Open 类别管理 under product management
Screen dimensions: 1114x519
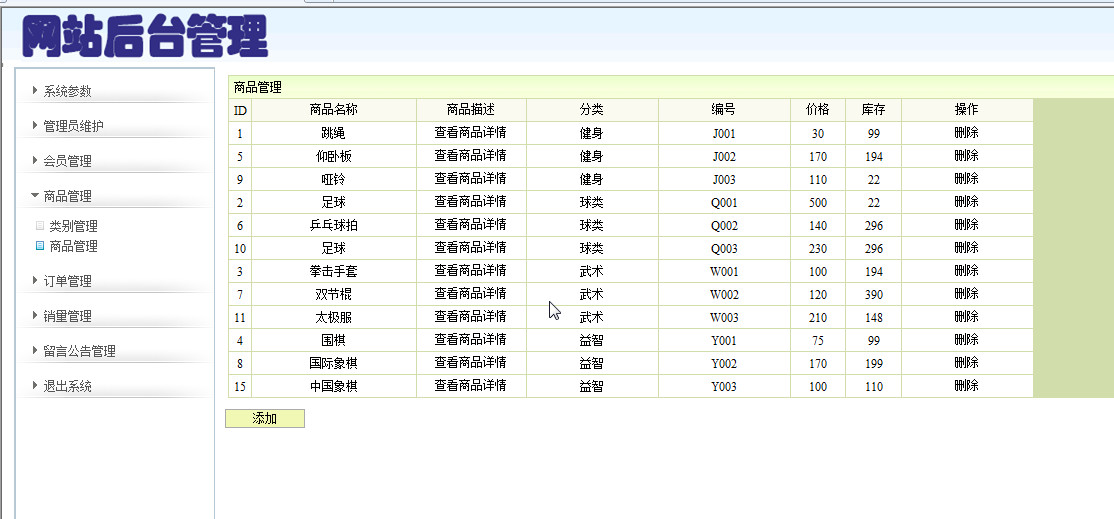pyautogui.click(x=73, y=226)
